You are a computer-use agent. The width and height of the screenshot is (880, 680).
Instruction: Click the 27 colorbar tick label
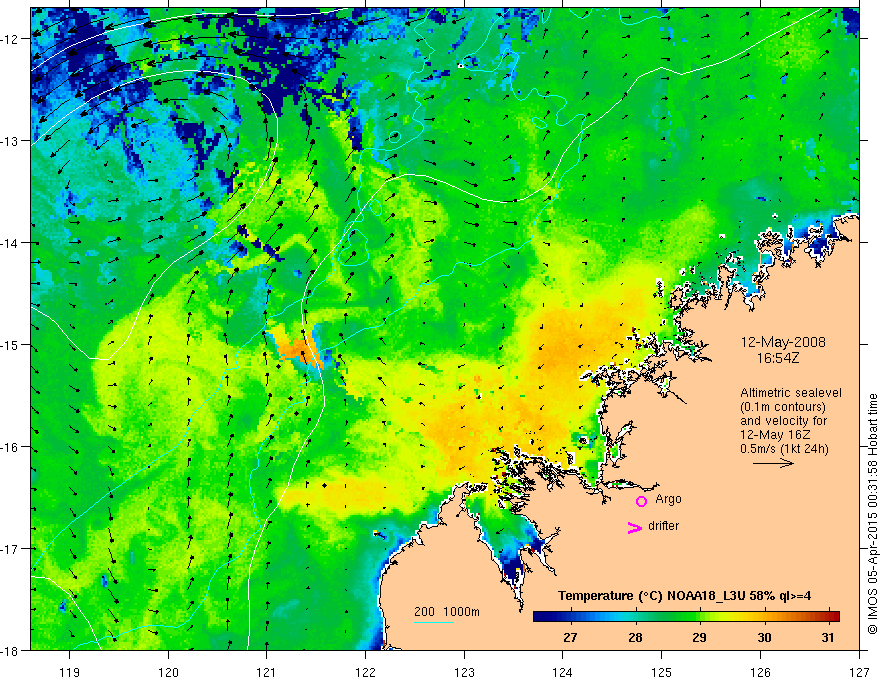pyautogui.click(x=570, y=637)
